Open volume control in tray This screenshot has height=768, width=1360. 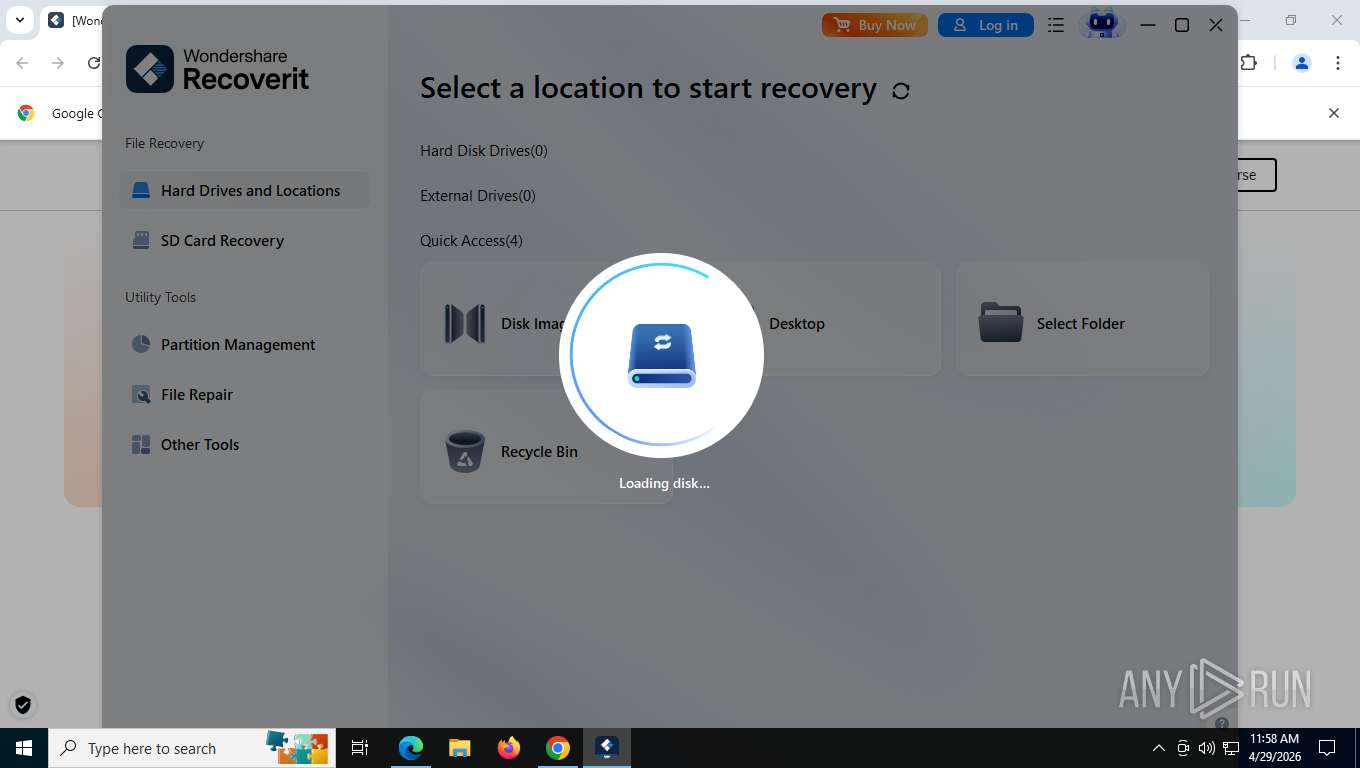tap(1207, 748)
